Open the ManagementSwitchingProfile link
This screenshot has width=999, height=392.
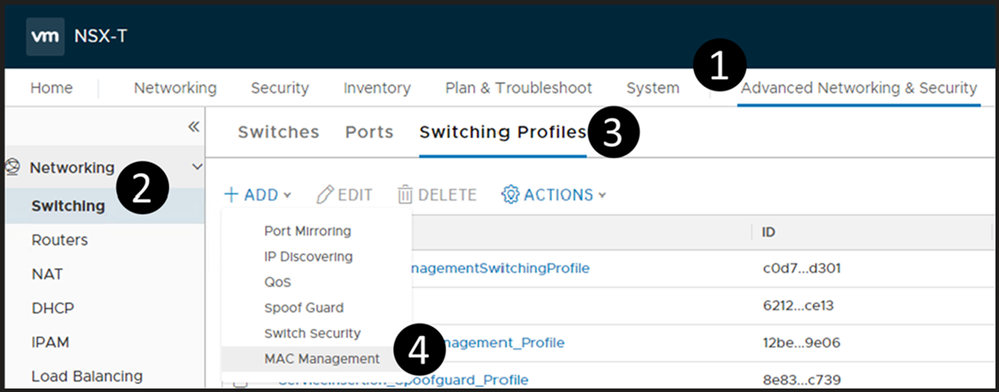coord(497,268)
